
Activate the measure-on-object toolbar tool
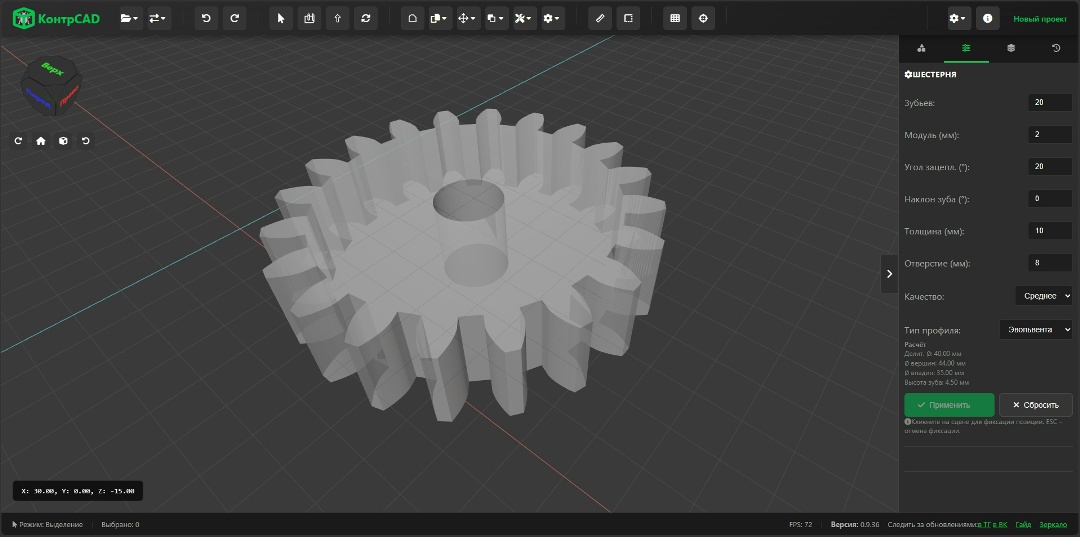pyautogui.click(x=309, y=19)
